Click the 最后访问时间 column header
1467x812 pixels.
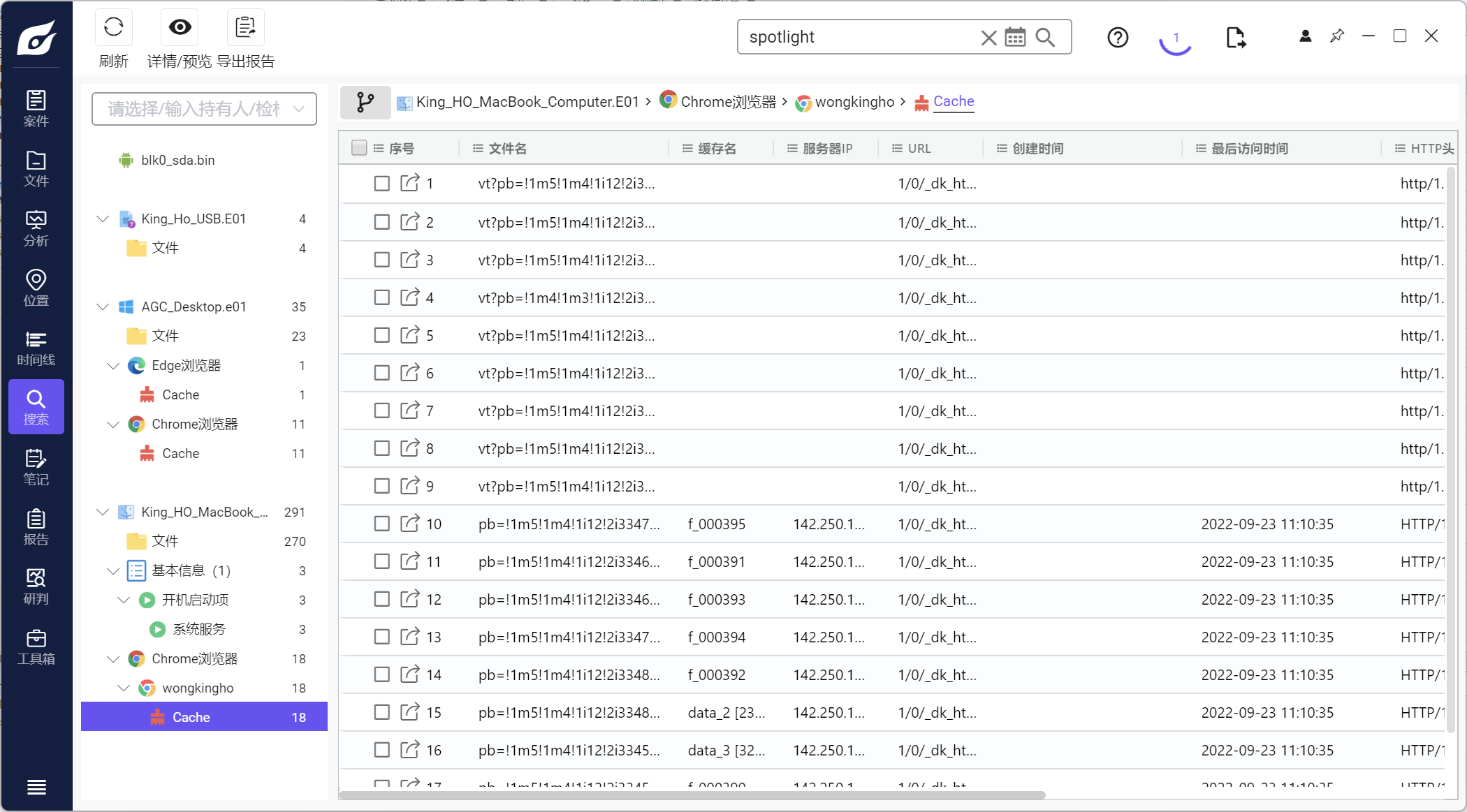click(x=1250, y=148)
